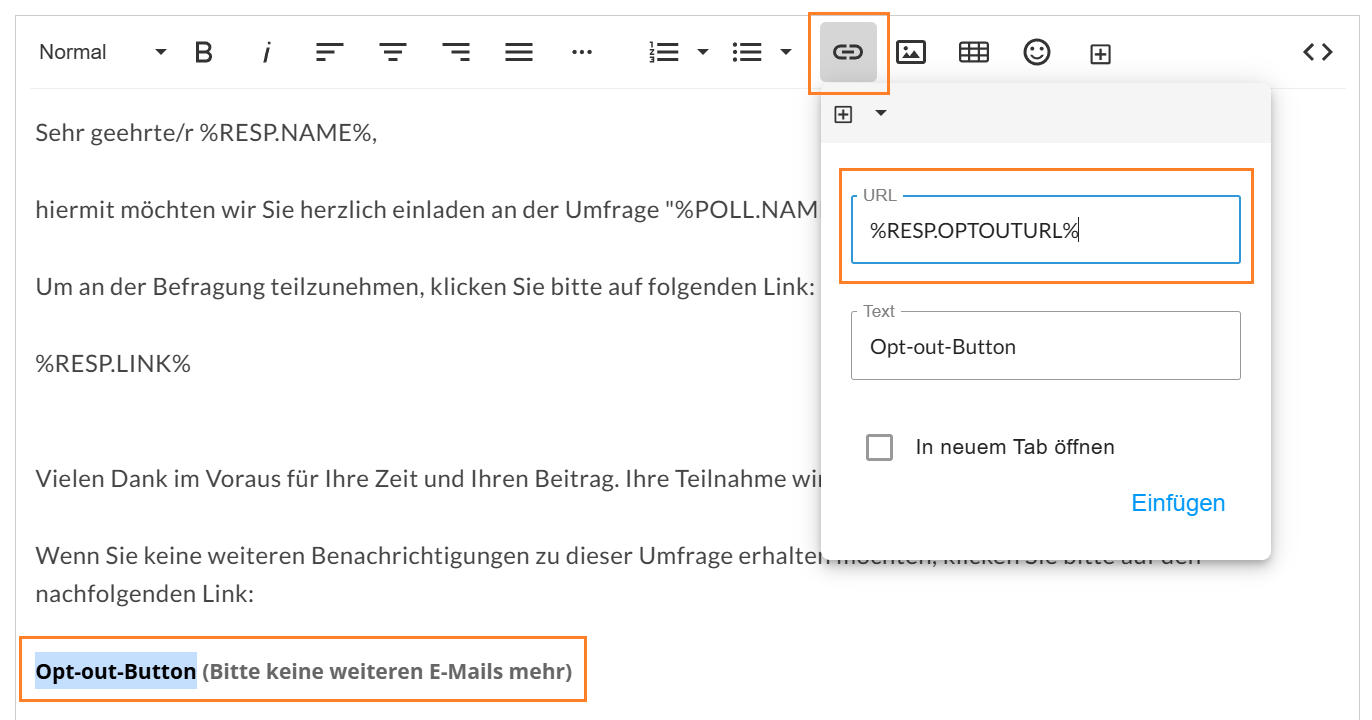Open the emoji picker
This screenshot has height=720, width=1372.
coord(1037,52)
